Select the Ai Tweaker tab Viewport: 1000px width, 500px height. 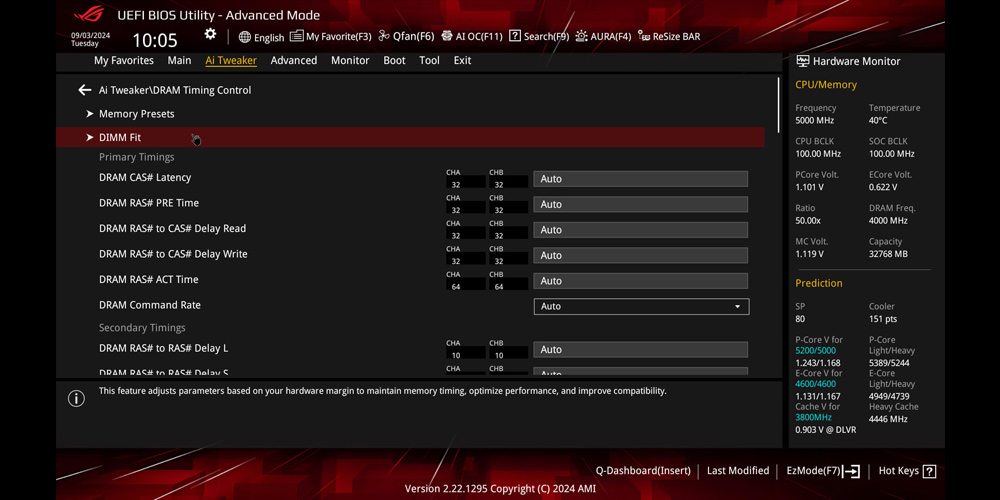click(231, 61)
